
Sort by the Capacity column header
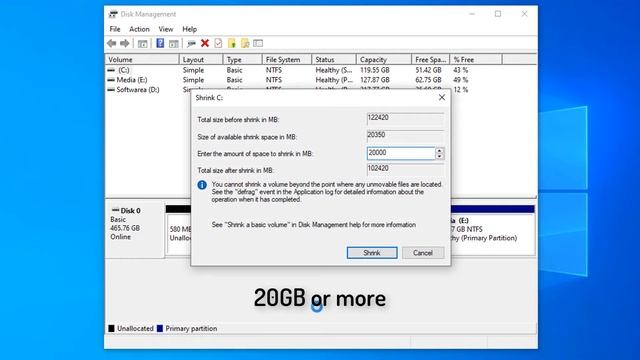click(384, 60)
